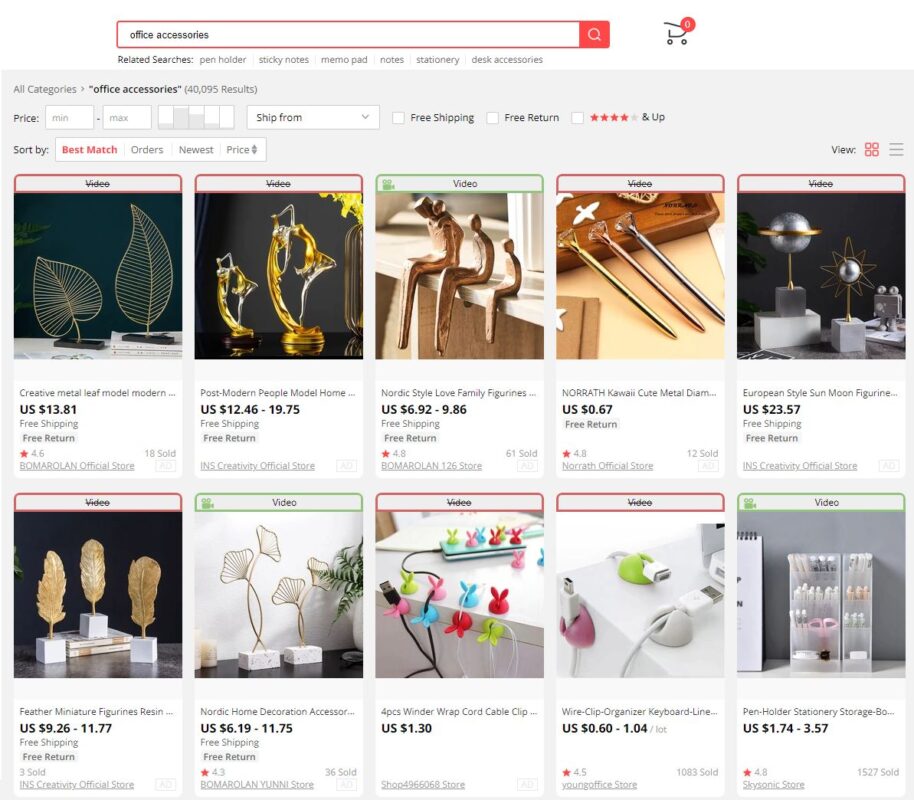
Task: Open the metal diamond pens product thumbnail
Action: (640, 276)
